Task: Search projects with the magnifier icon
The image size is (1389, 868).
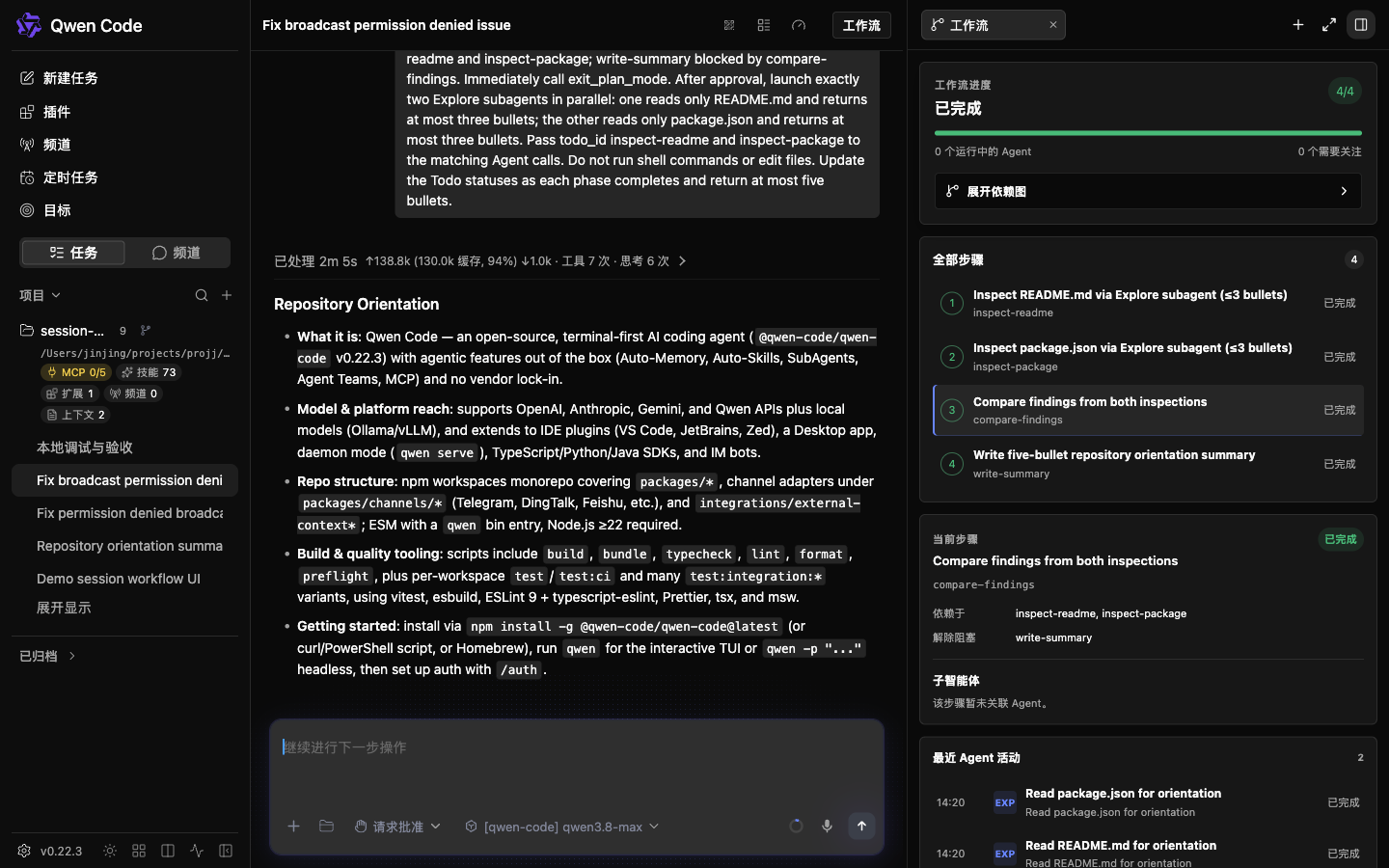Action: tap(202, 295)
